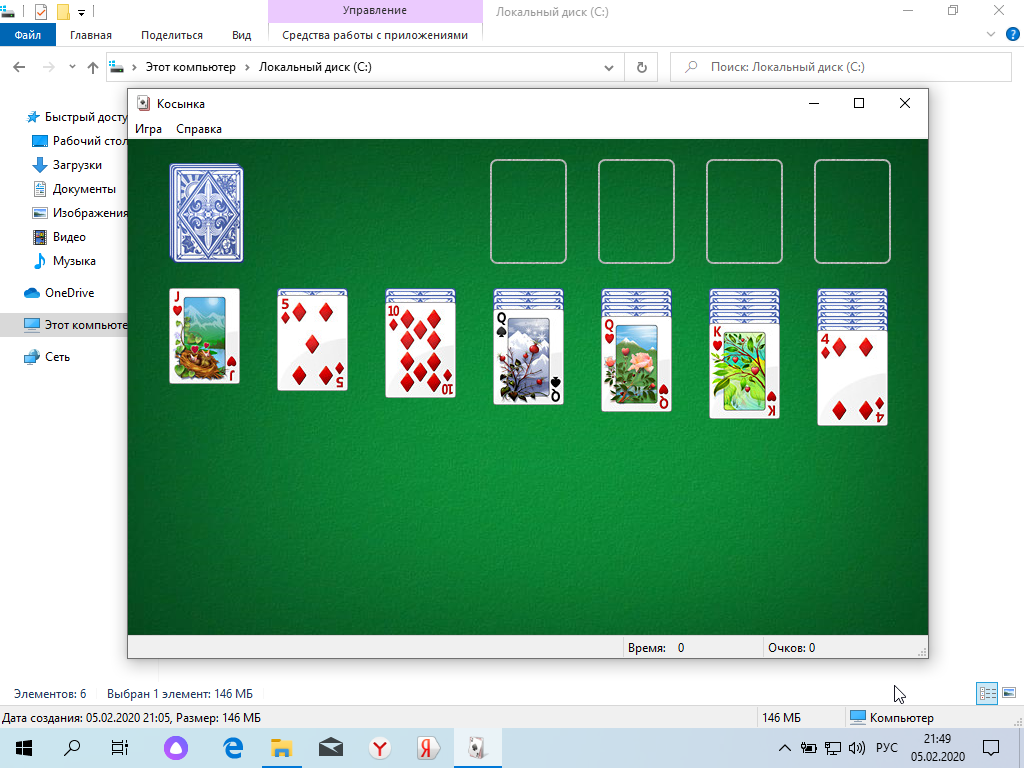Open taskbar search magnifier
Screen dimensions: 1024x768
tap(72, 748)
